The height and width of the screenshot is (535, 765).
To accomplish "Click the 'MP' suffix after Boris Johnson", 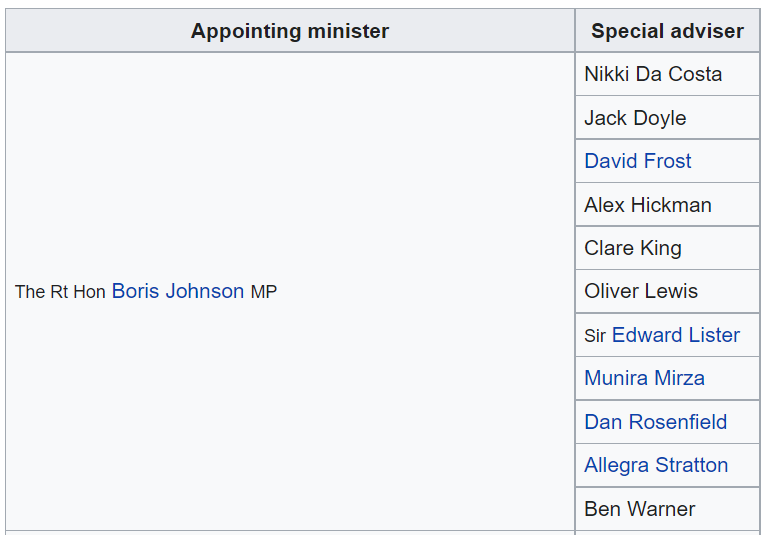I will point(263,292).
